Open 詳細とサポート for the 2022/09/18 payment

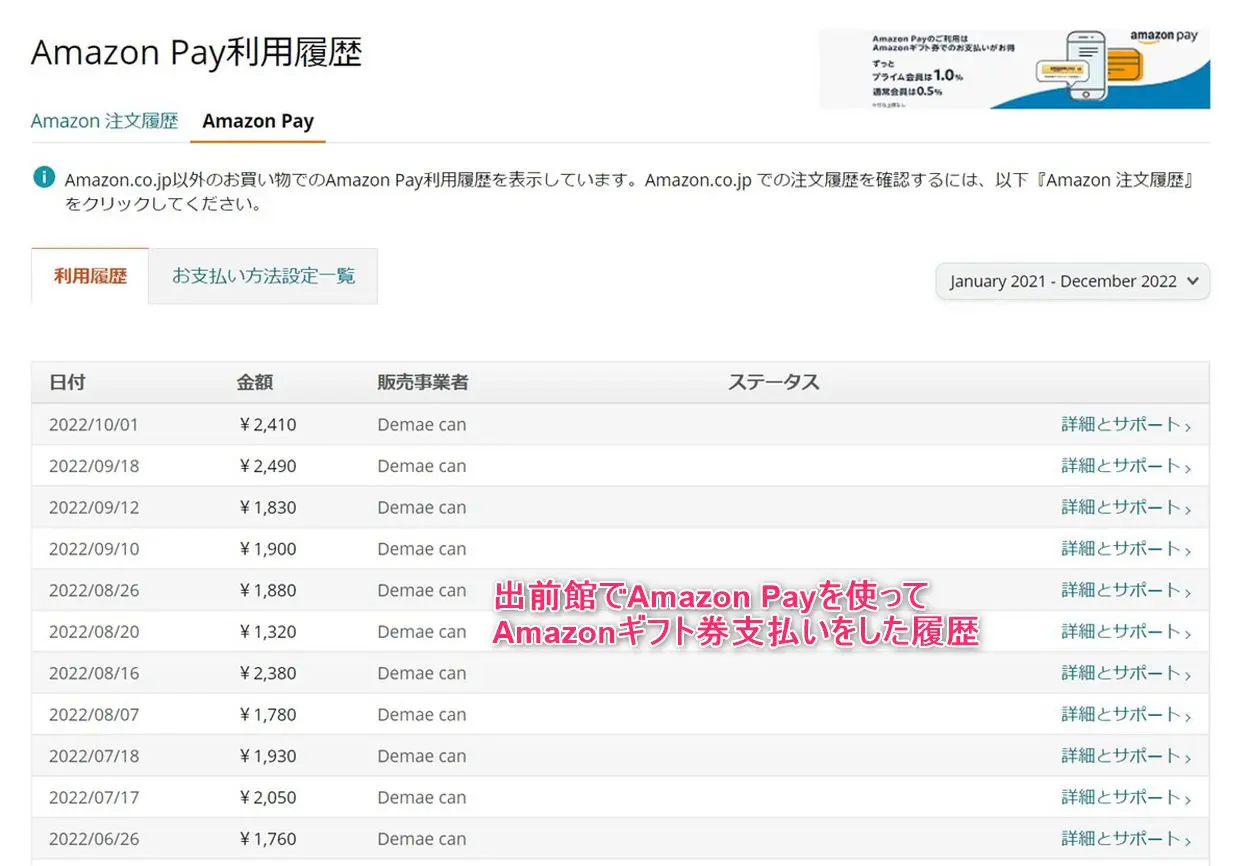coord(1126,466)
